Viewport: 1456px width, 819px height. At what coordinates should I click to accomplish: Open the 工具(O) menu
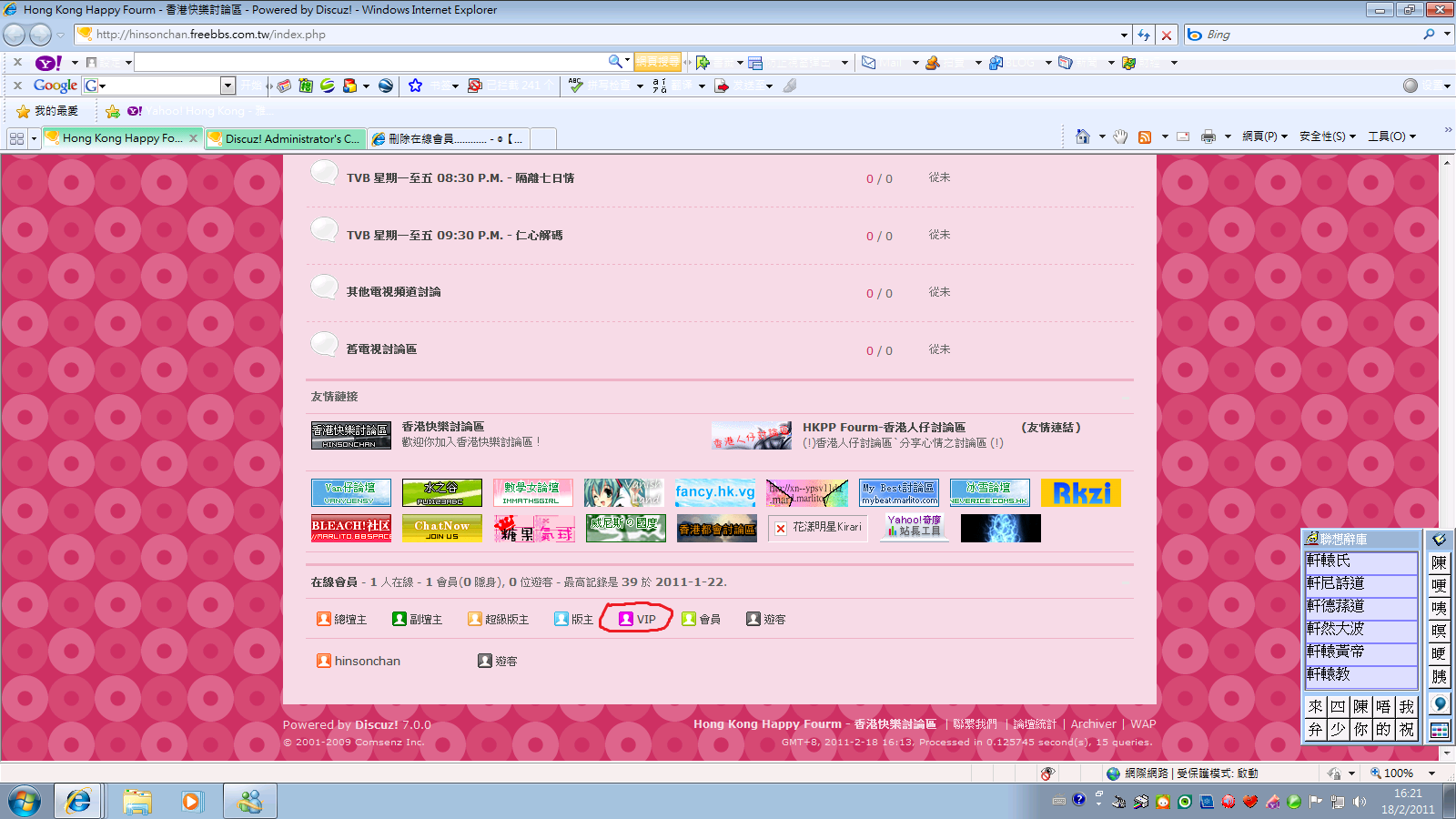coord(1391,136)
